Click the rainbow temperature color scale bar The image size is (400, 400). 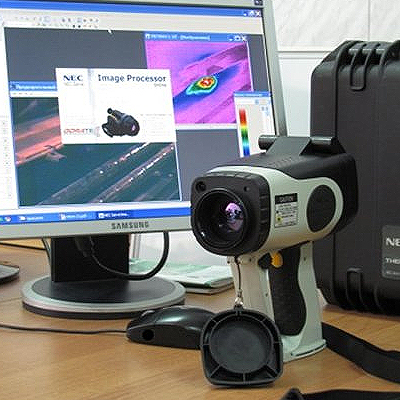(x=244, y=132)
